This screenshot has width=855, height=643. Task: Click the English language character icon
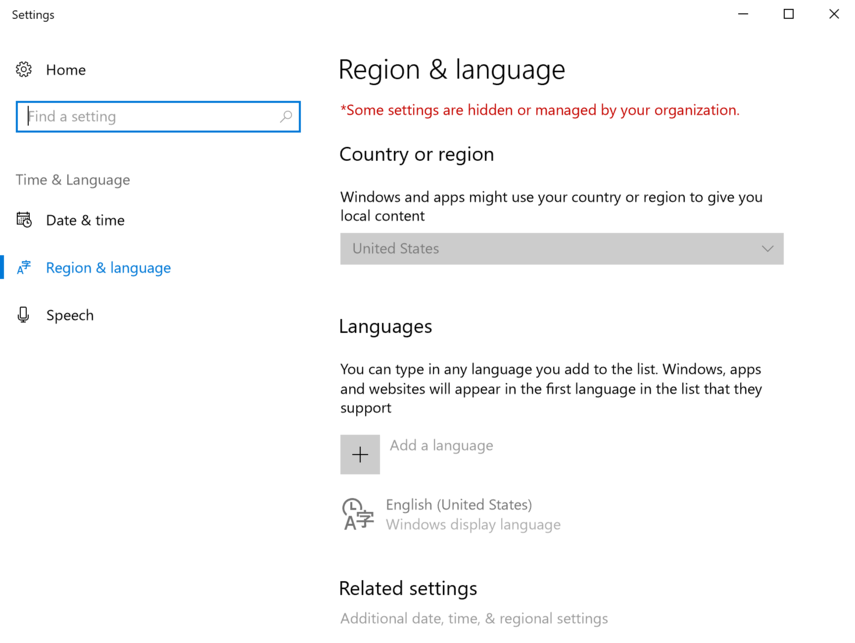pos(358,514)
